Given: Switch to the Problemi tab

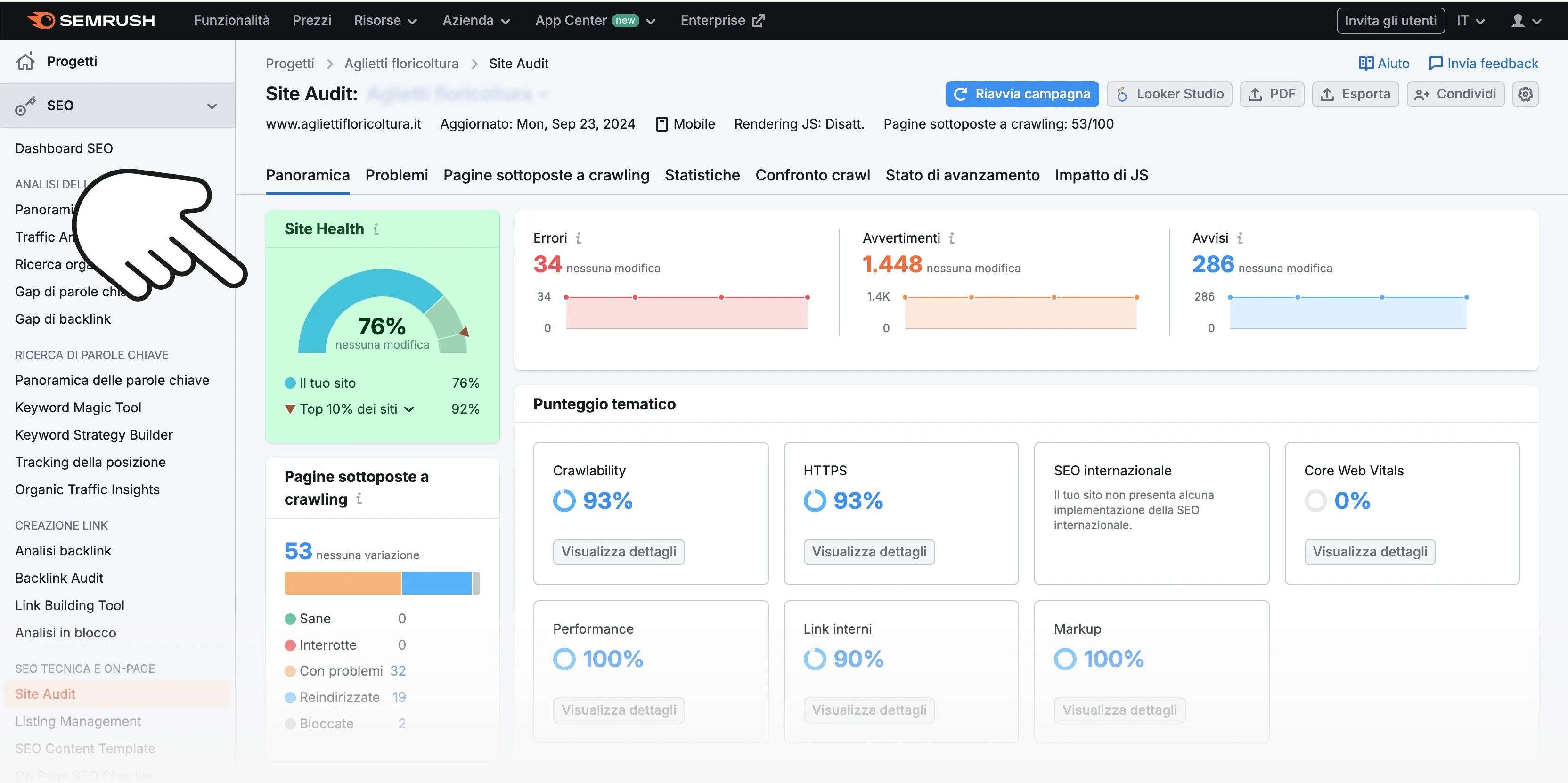Looking at the screenshot, I should [396, 175].
